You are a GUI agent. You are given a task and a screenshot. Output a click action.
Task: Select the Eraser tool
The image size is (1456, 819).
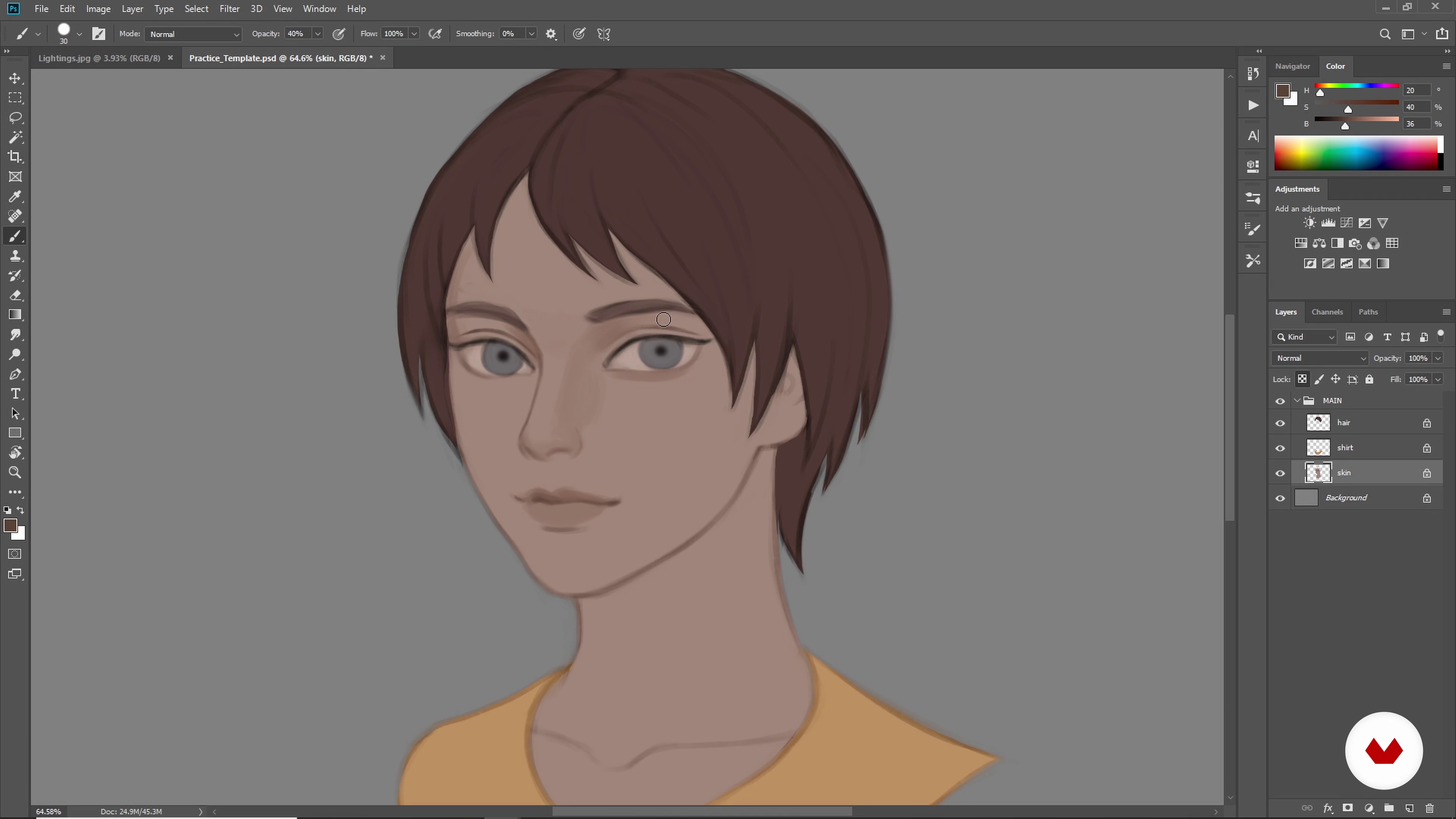click(15, 295)
